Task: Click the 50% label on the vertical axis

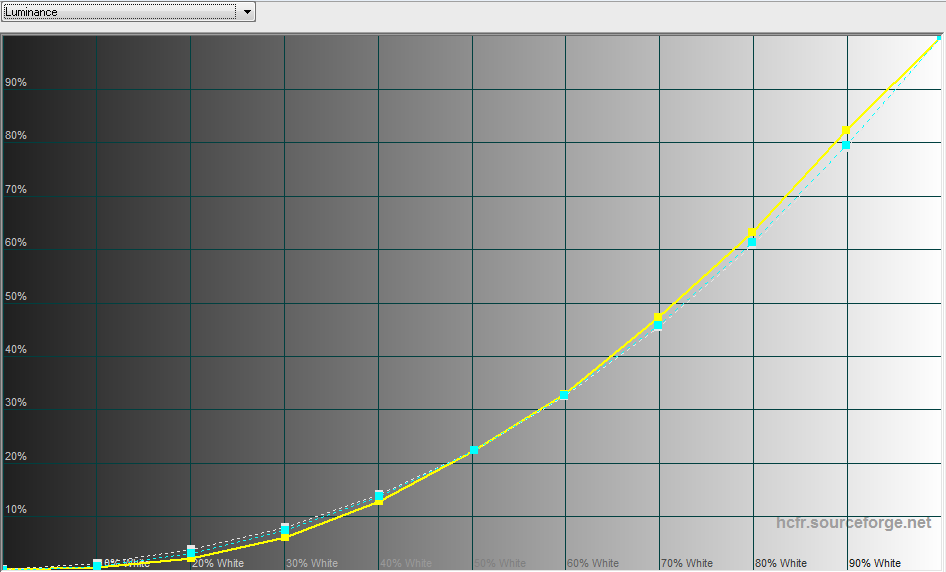Action: coord(16,296)
